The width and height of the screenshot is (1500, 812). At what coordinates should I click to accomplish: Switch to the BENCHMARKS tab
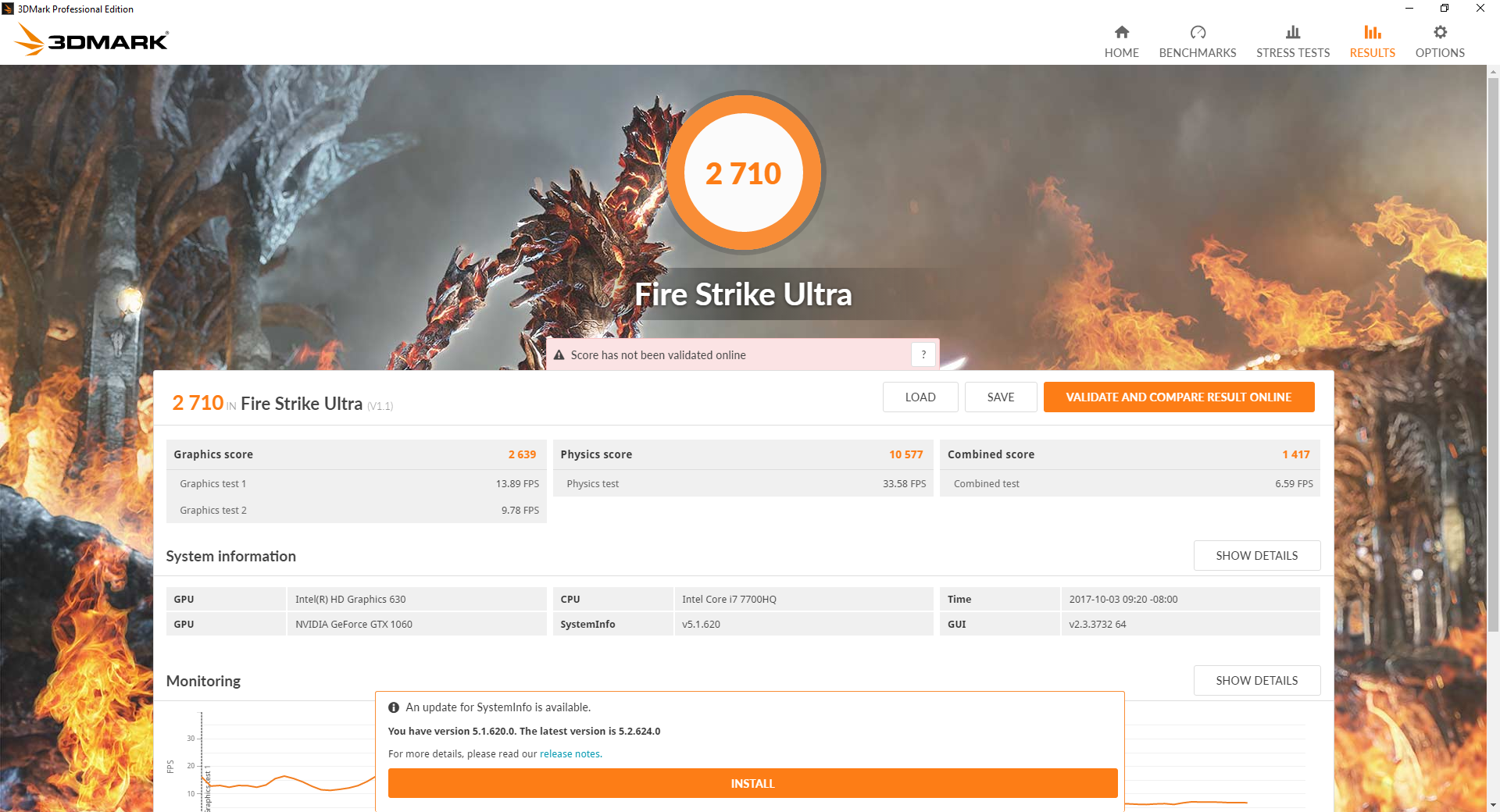(1198, 41)
